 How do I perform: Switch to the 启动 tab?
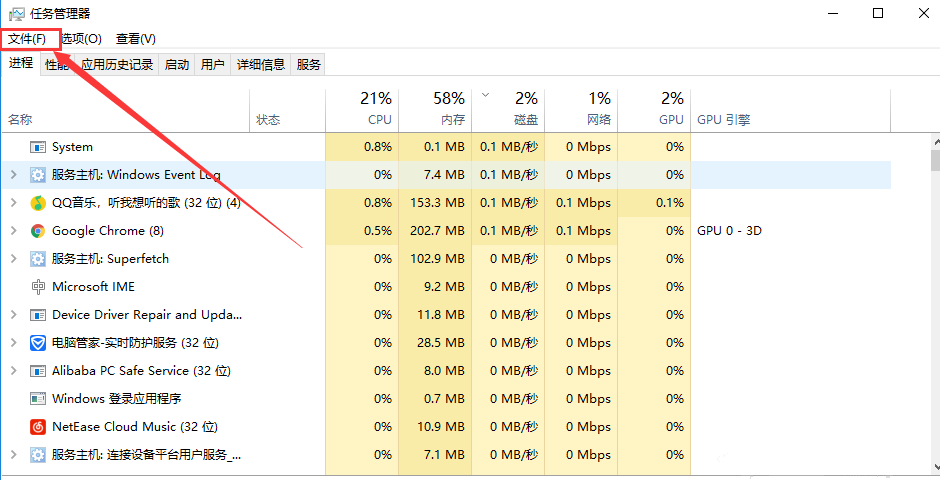click(177, 65)
